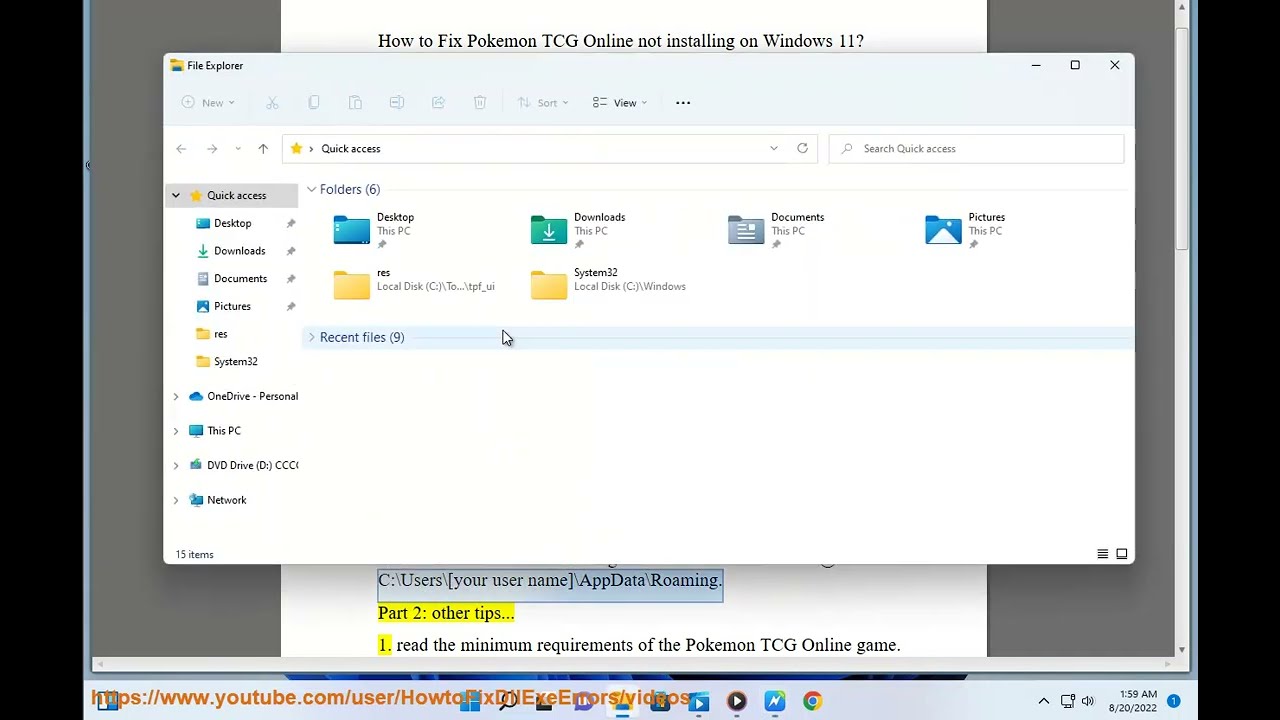Expand the Recent files (9) group
The image size is (1280, 720).
pos(311,338)
